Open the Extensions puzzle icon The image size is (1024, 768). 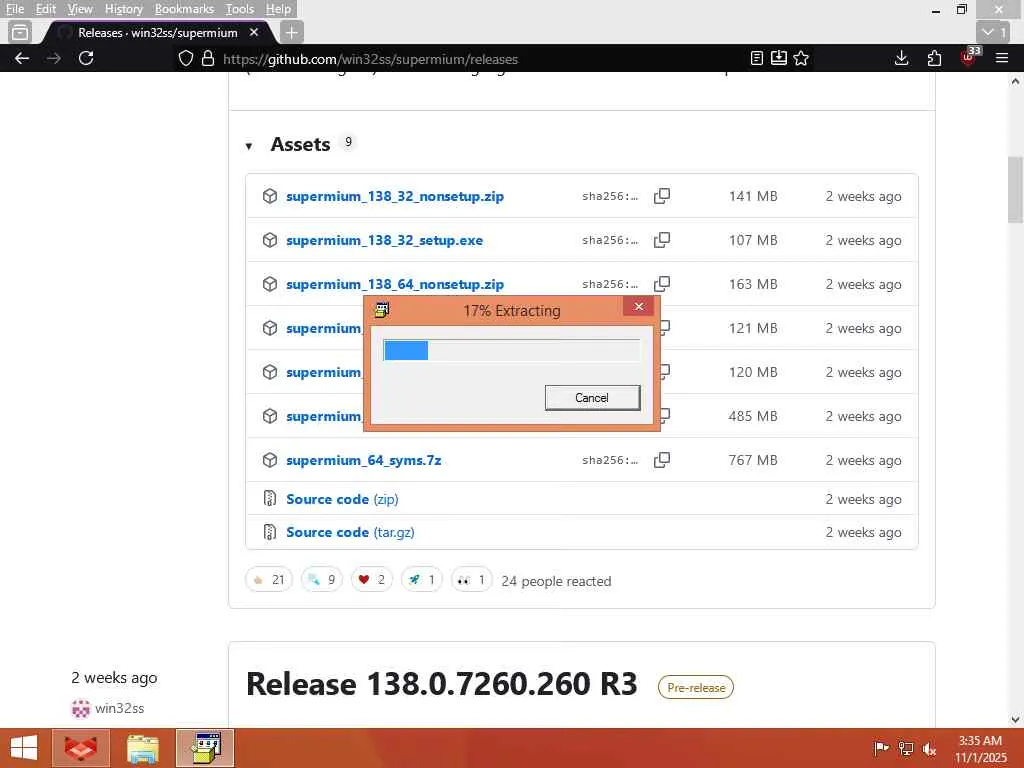pos(935,58)
